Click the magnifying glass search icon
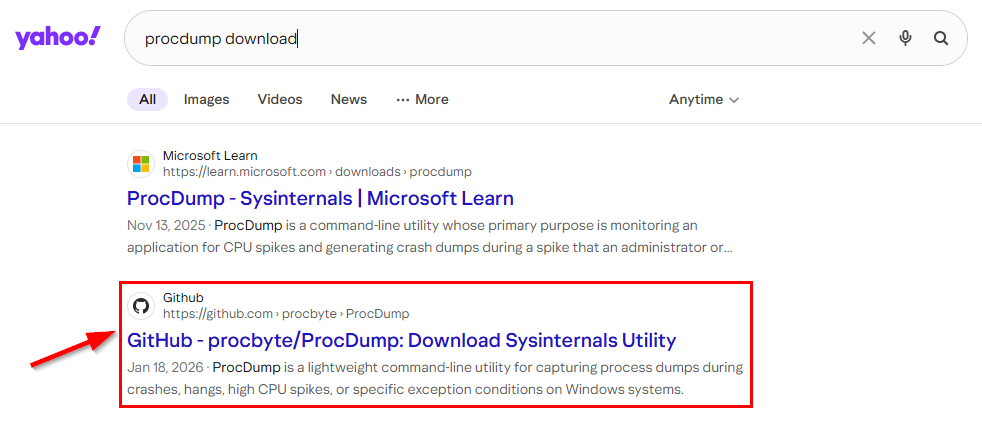Viewport: 982px width, 424px height. (x=941, y=38)
